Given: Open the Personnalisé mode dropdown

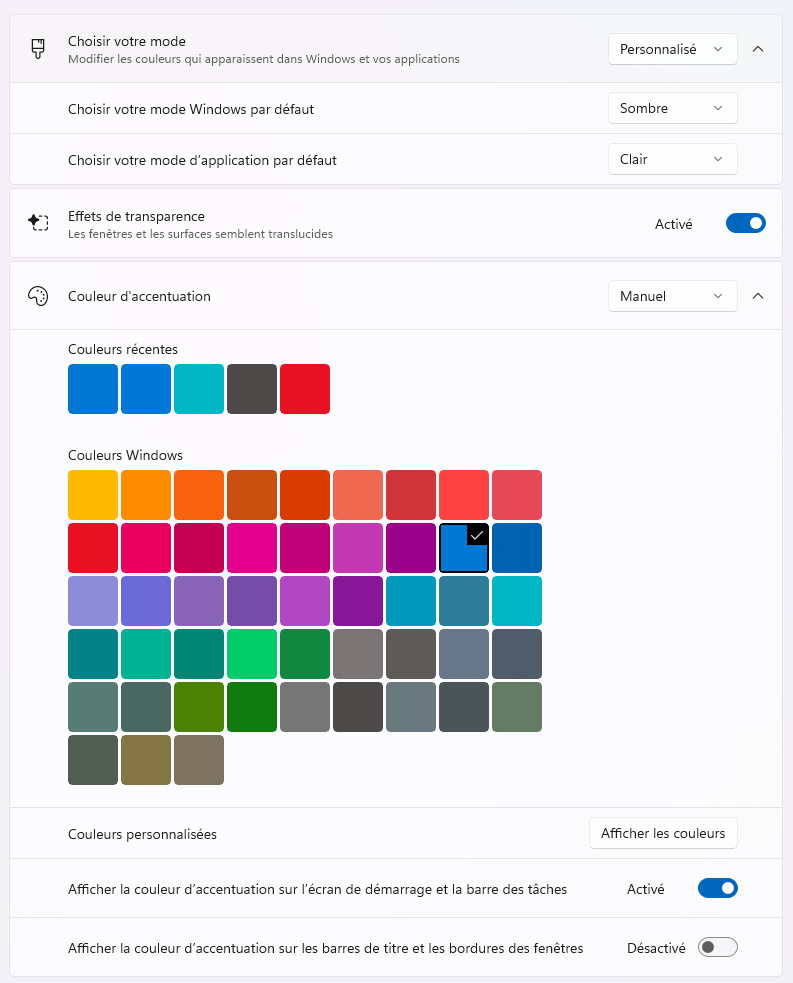Looking at the screenshot, I should [672, 48].
